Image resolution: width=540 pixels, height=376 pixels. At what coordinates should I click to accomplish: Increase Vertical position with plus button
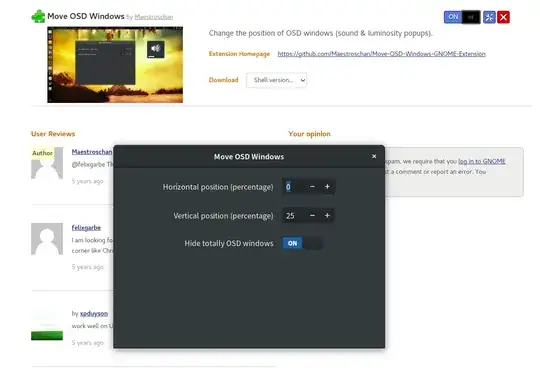click(327, 216)
